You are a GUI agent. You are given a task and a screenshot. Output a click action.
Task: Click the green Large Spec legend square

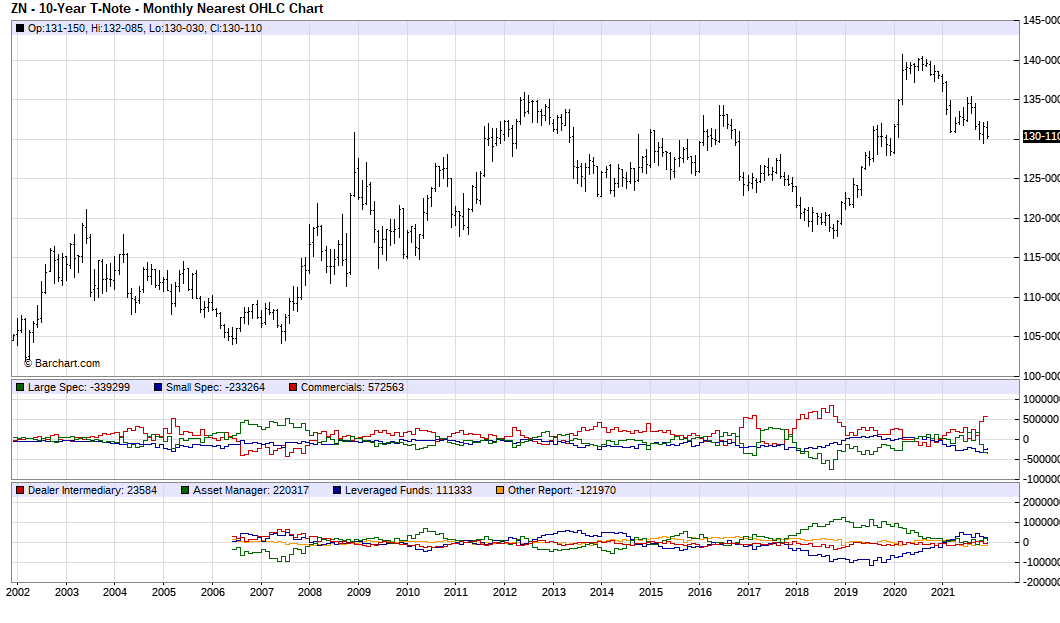click(x=20, y=387)
